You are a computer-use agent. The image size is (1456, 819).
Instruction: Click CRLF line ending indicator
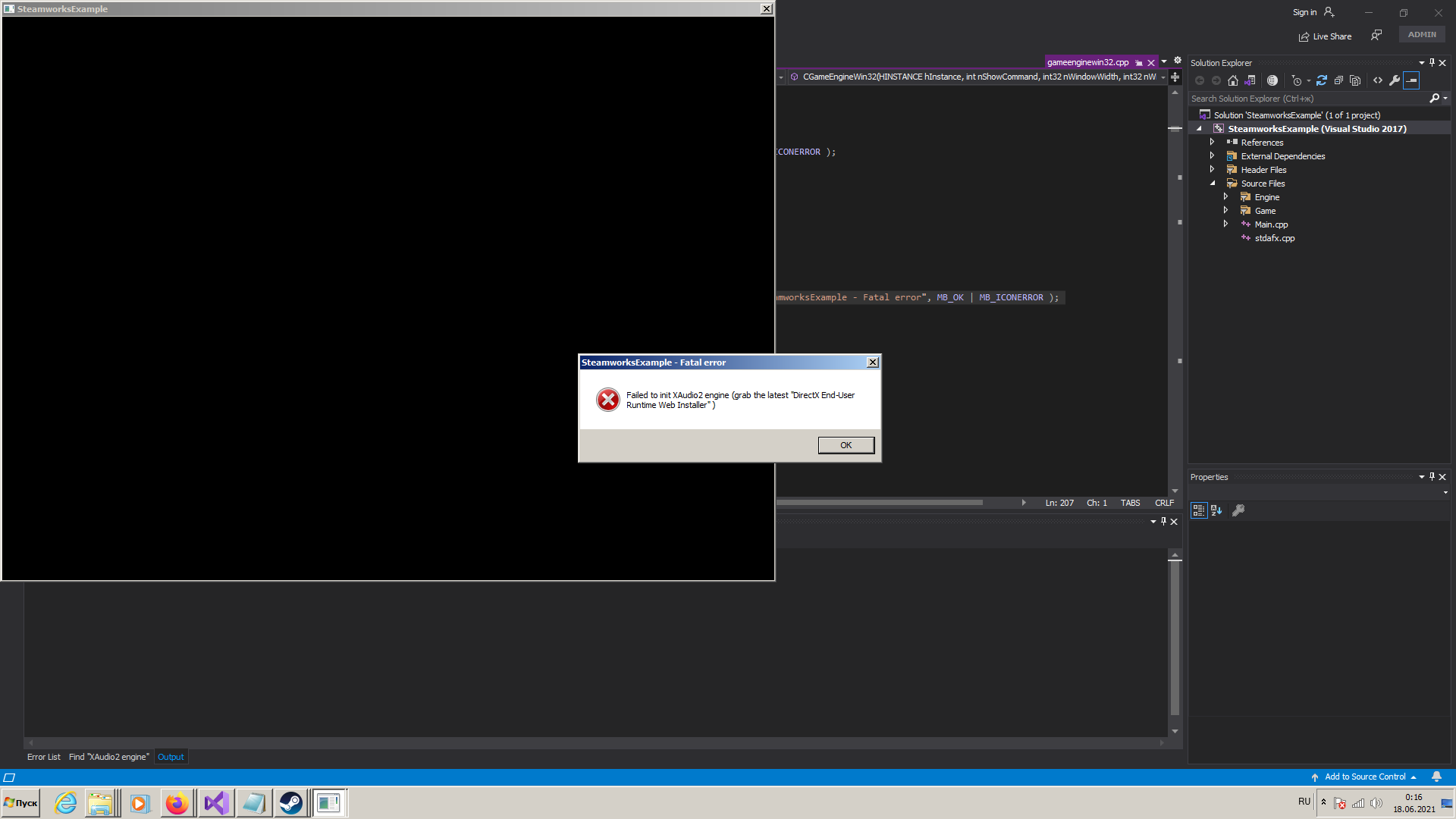(x=1164, y=503)
